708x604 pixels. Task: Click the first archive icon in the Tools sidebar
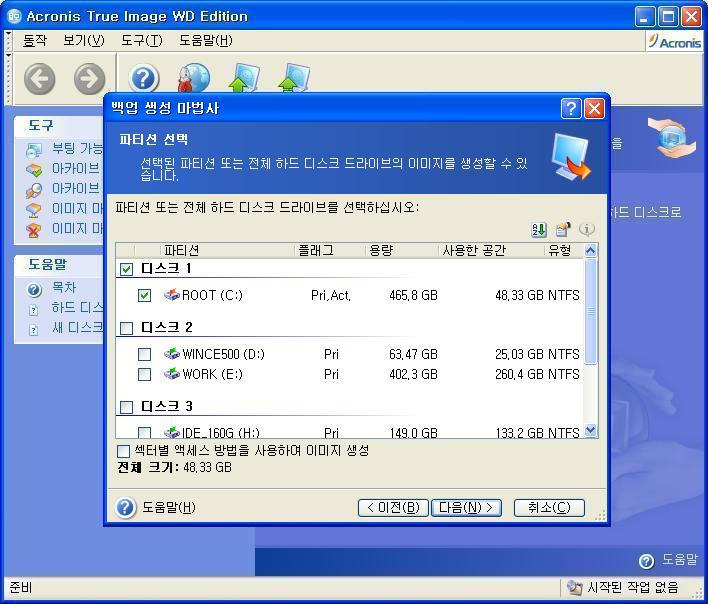click(34, 170)
